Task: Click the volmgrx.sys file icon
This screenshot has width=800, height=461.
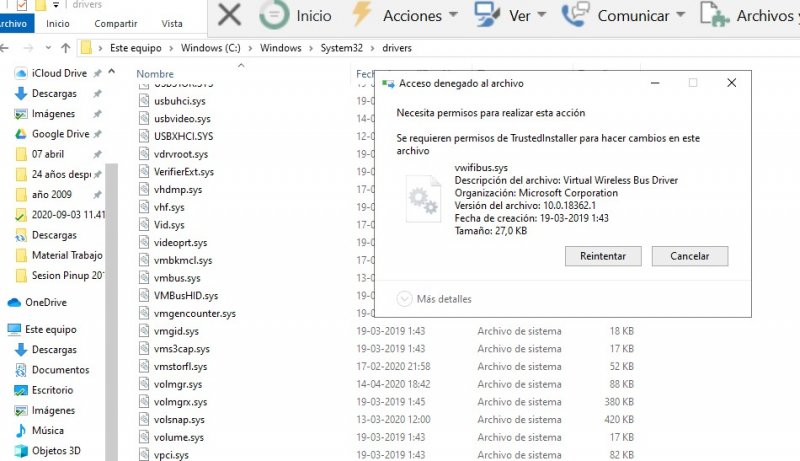Action: (144, 401)
